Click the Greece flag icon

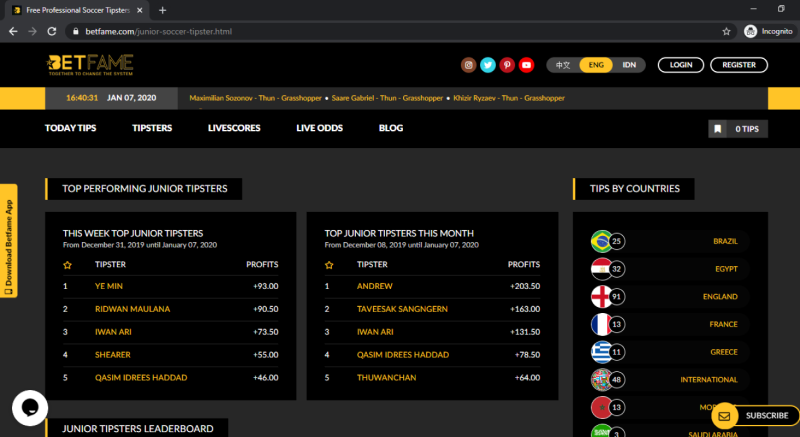pos(602,352)
